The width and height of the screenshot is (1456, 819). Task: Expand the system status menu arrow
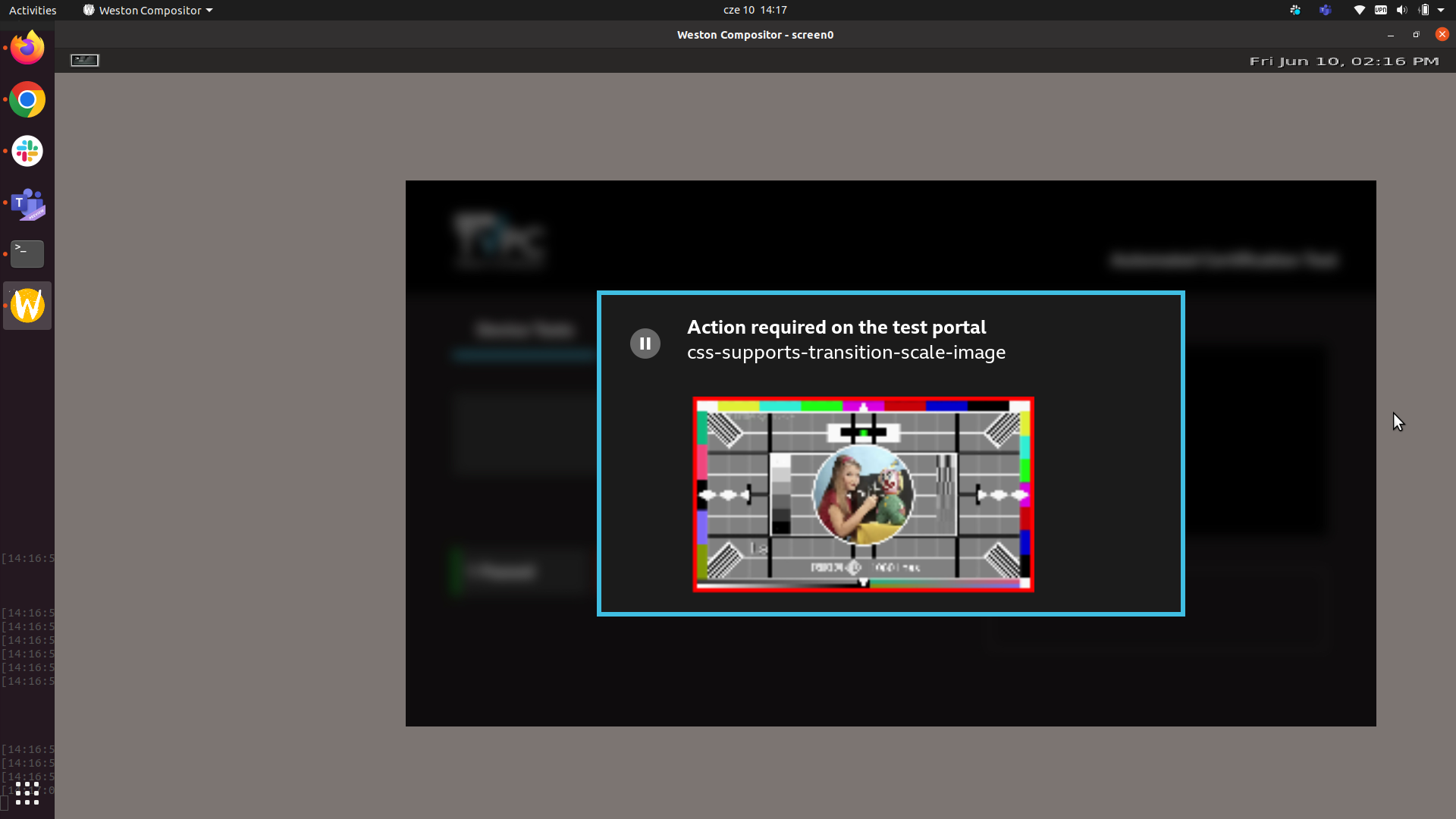(1441, 10)
